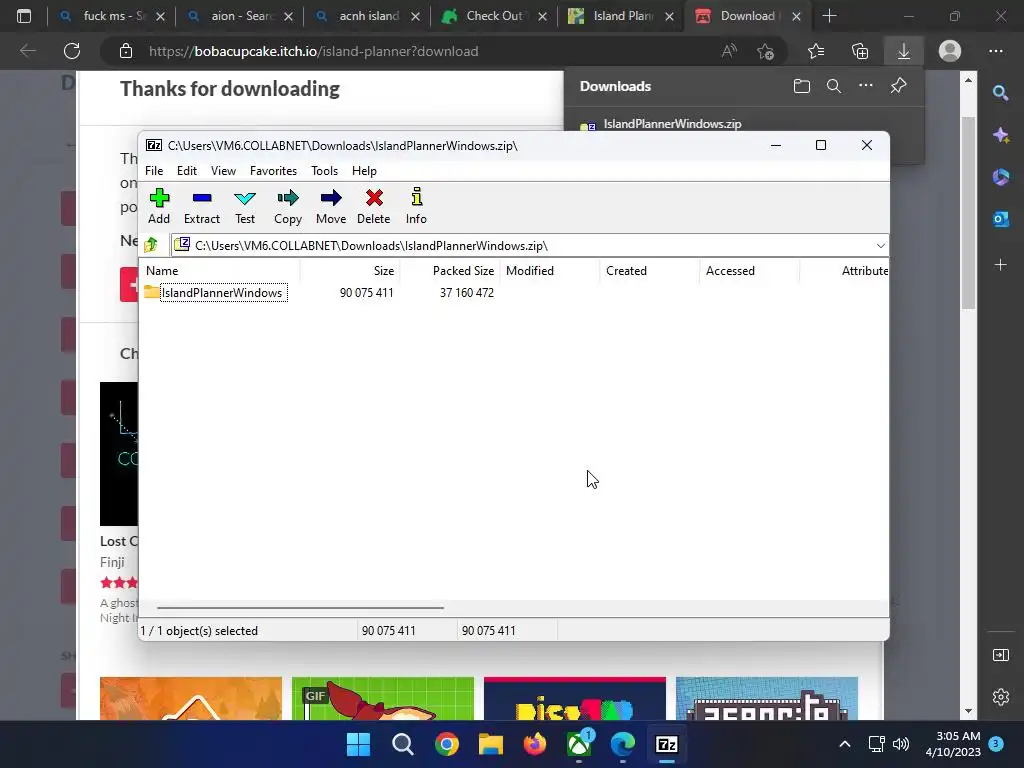This screenshot has width=1024, height=768.
Task: Switch to the 'acnh island' tab
Action: [x=369, y=16]
